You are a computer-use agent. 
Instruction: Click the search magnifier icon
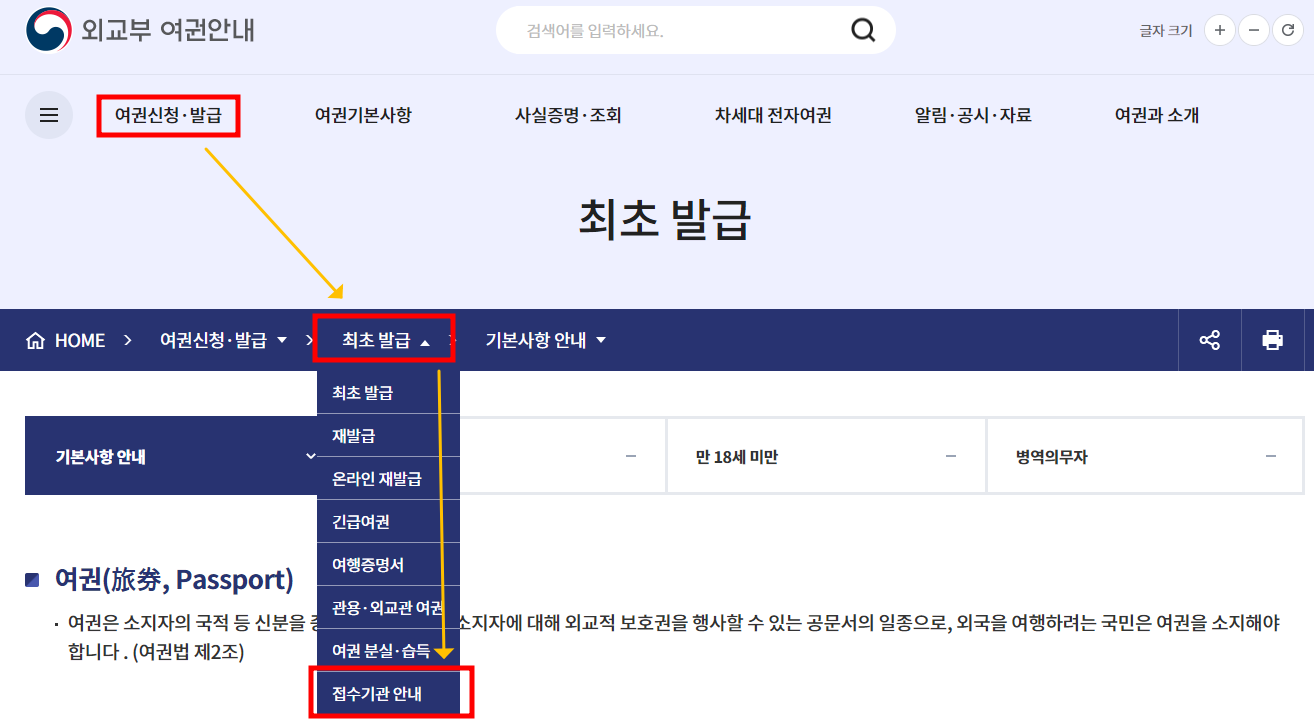click(x=862, y=30)
